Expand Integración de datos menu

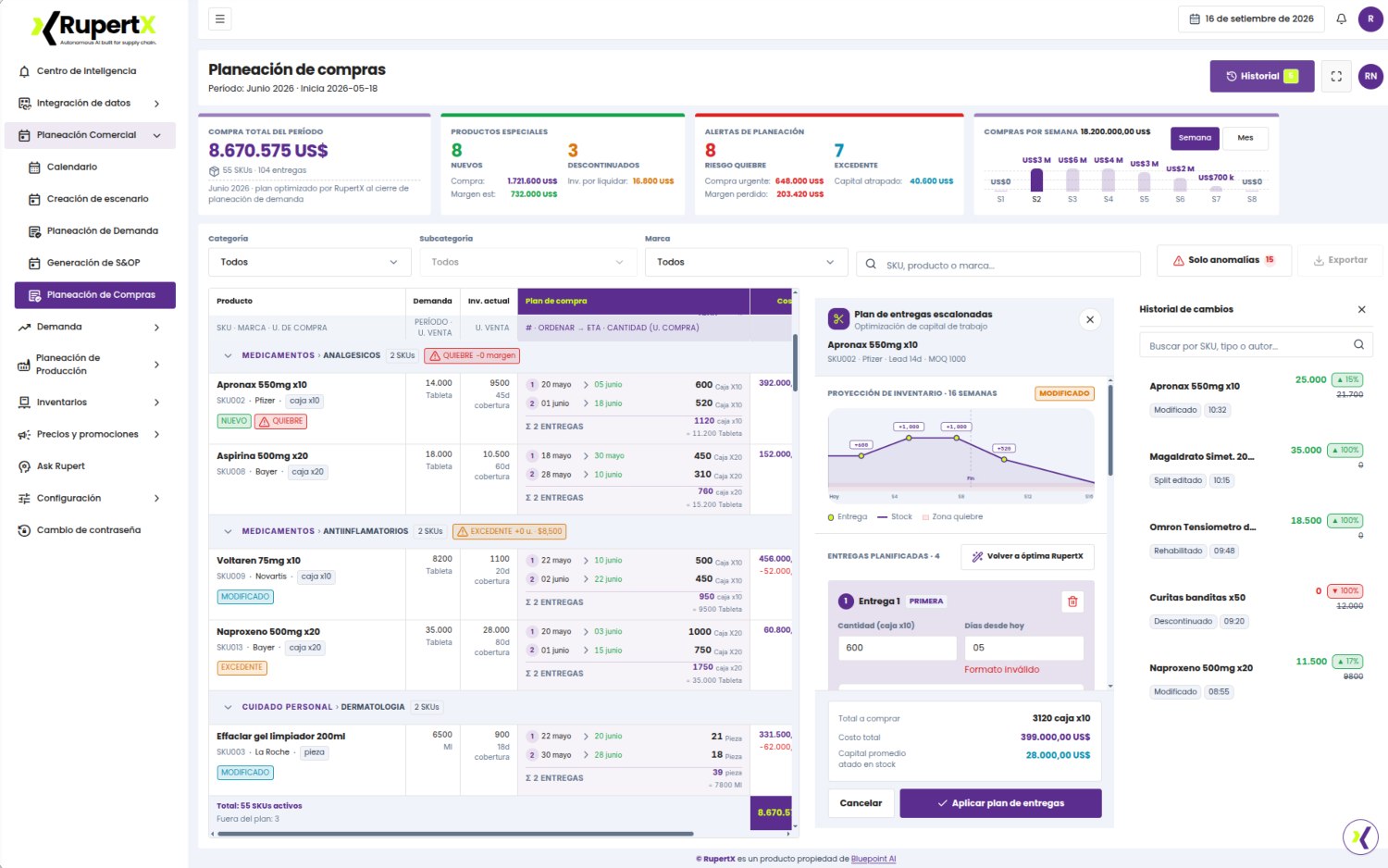89,104
